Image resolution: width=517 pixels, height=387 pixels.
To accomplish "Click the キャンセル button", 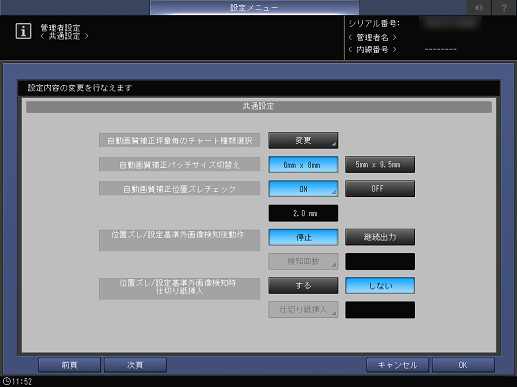I will (397, 365).
